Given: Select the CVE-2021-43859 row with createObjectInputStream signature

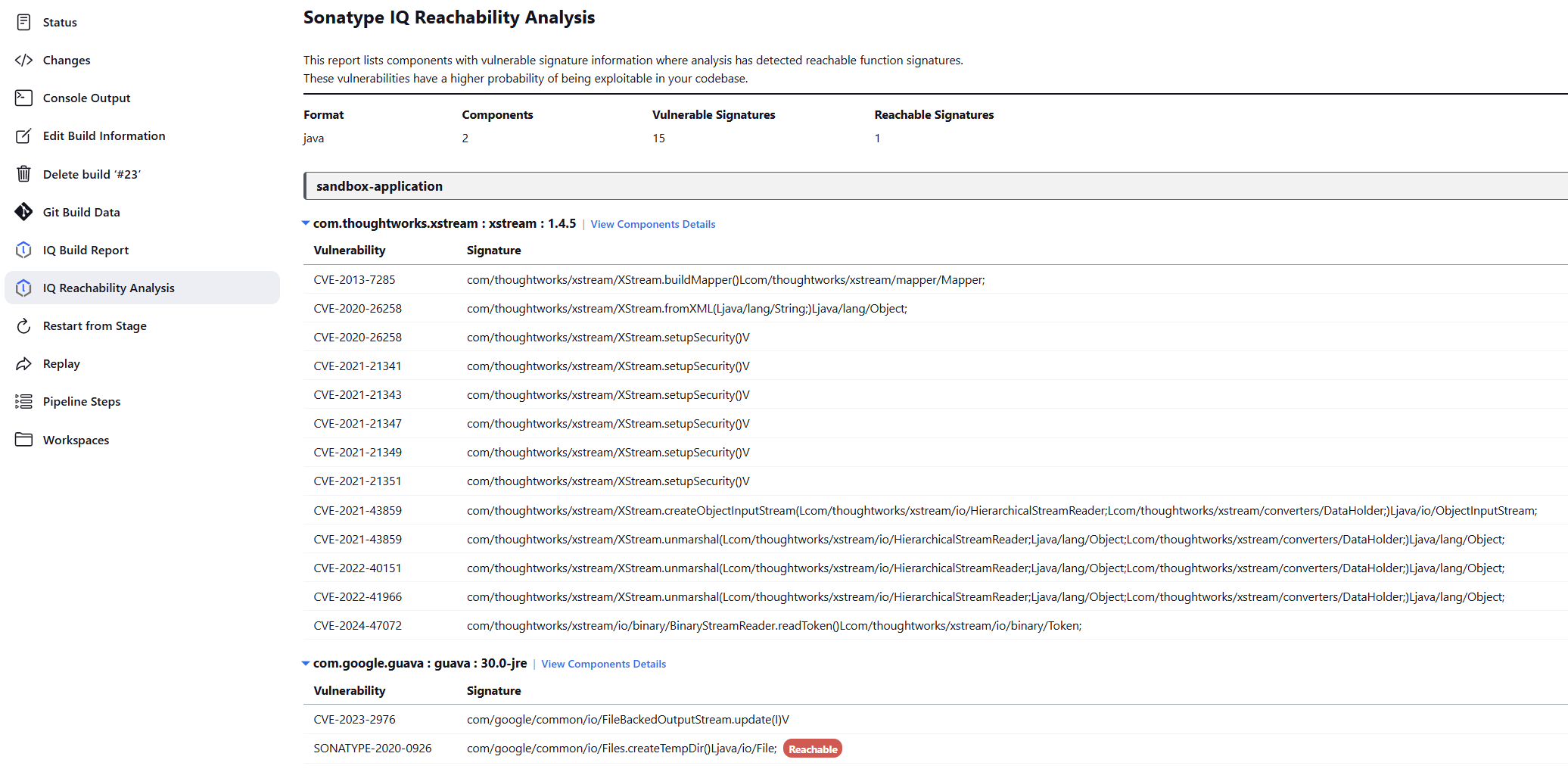Looking at the screenshot, I should [x=935, y=510].
